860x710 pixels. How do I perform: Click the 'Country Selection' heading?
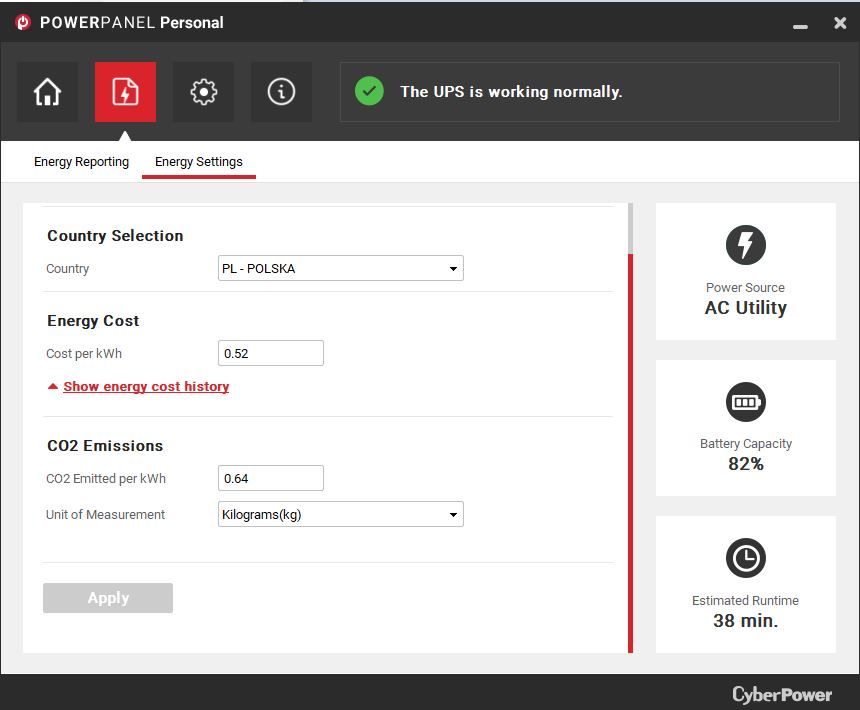pos(115,236)
